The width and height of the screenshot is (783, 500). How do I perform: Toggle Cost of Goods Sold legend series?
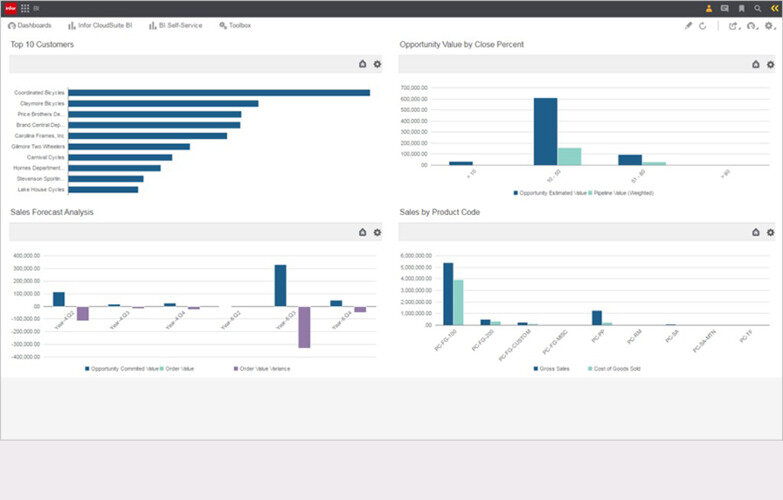click(614, 369)
